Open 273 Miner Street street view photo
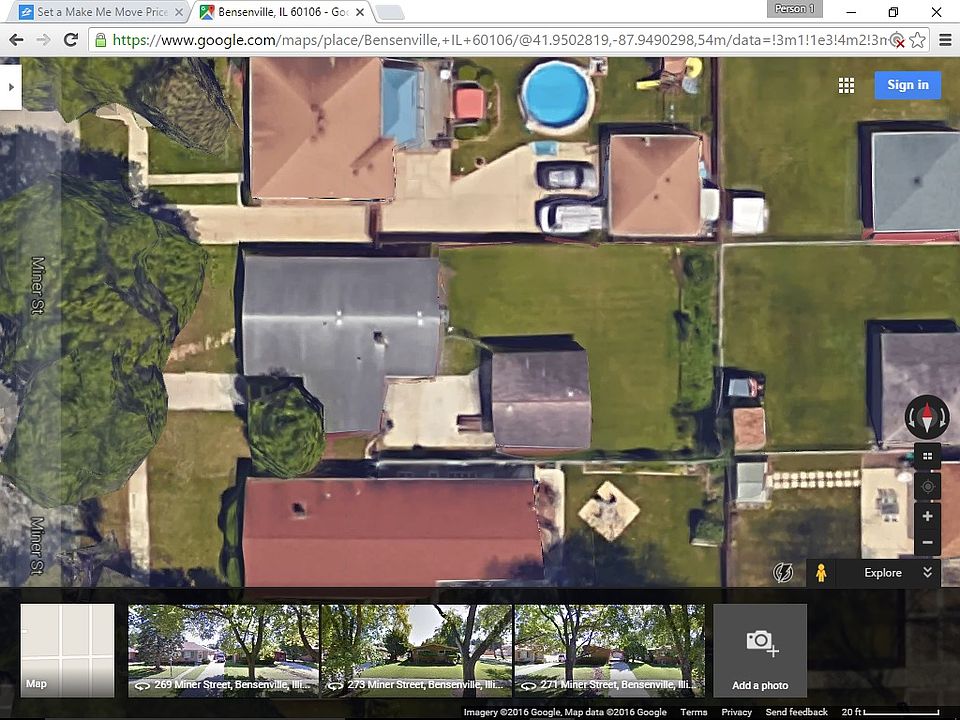The image size is (960, 720). [x=416, y=650]
